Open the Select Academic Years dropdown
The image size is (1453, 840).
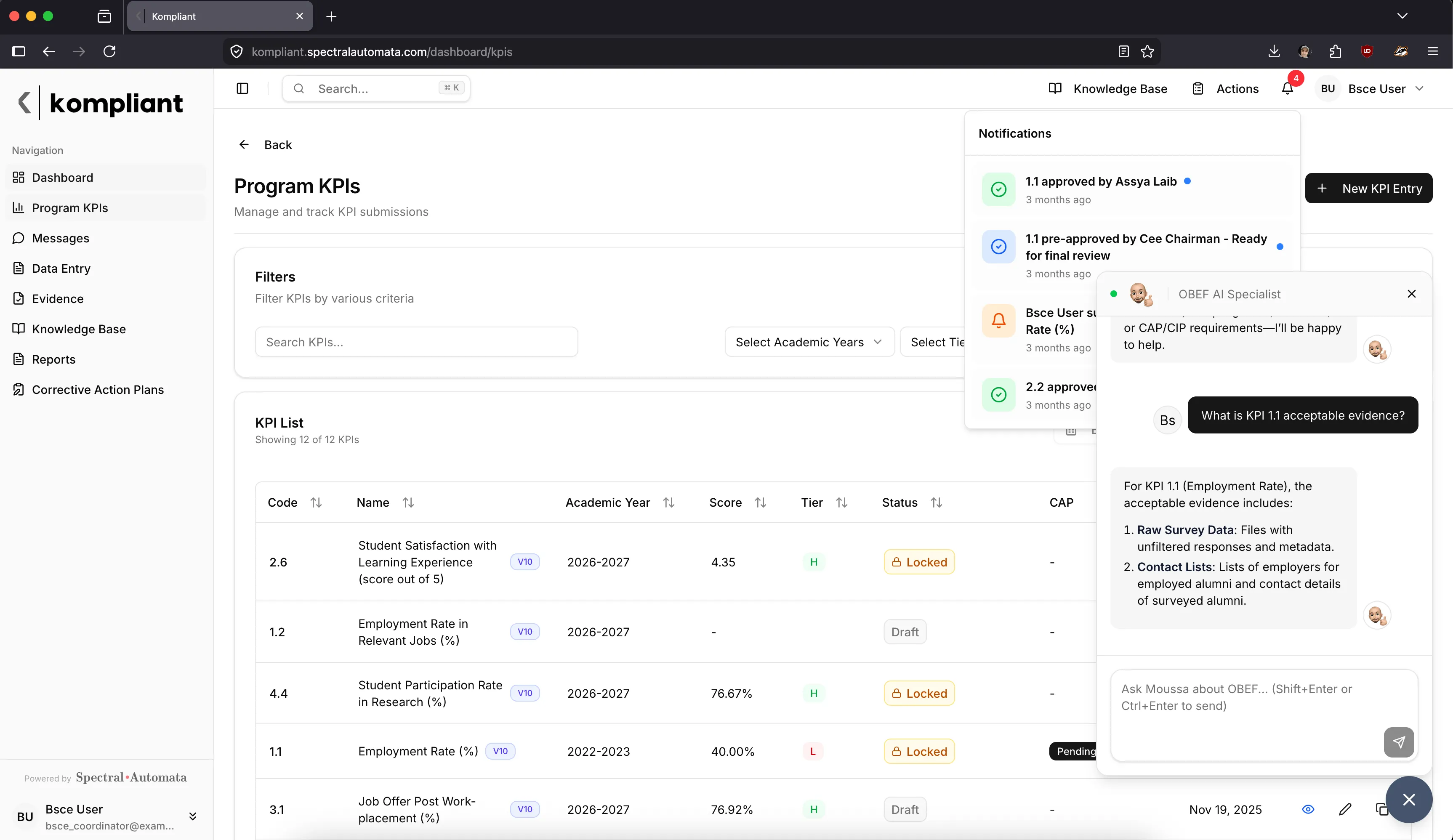[x=809, y=341]
